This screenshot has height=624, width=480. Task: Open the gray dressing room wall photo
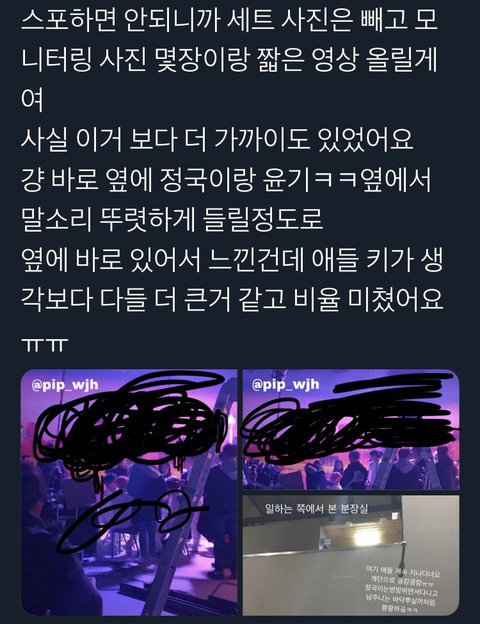pyautogui.click(x=351, y=555)
